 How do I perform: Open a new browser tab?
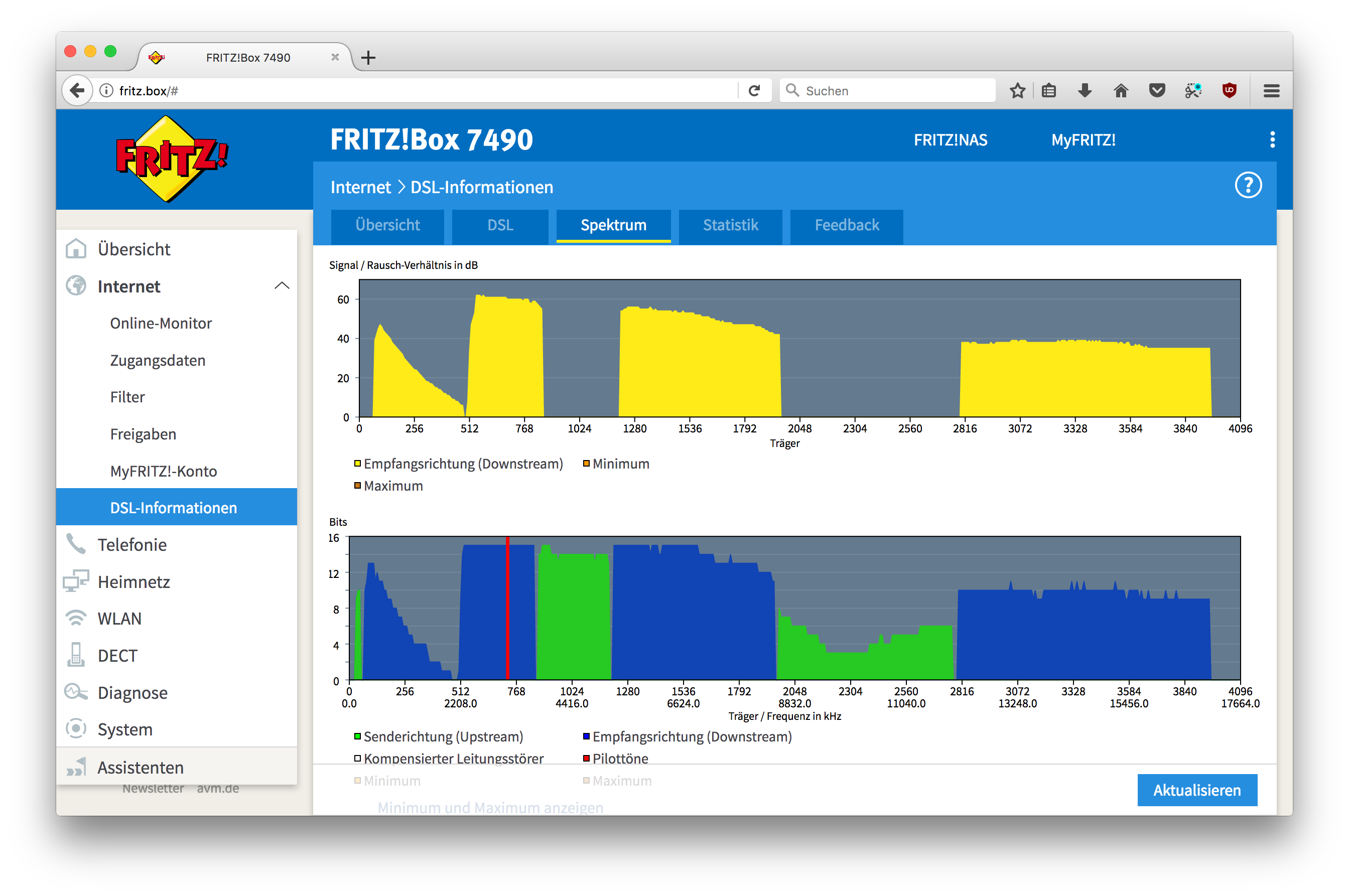point(369,58)
